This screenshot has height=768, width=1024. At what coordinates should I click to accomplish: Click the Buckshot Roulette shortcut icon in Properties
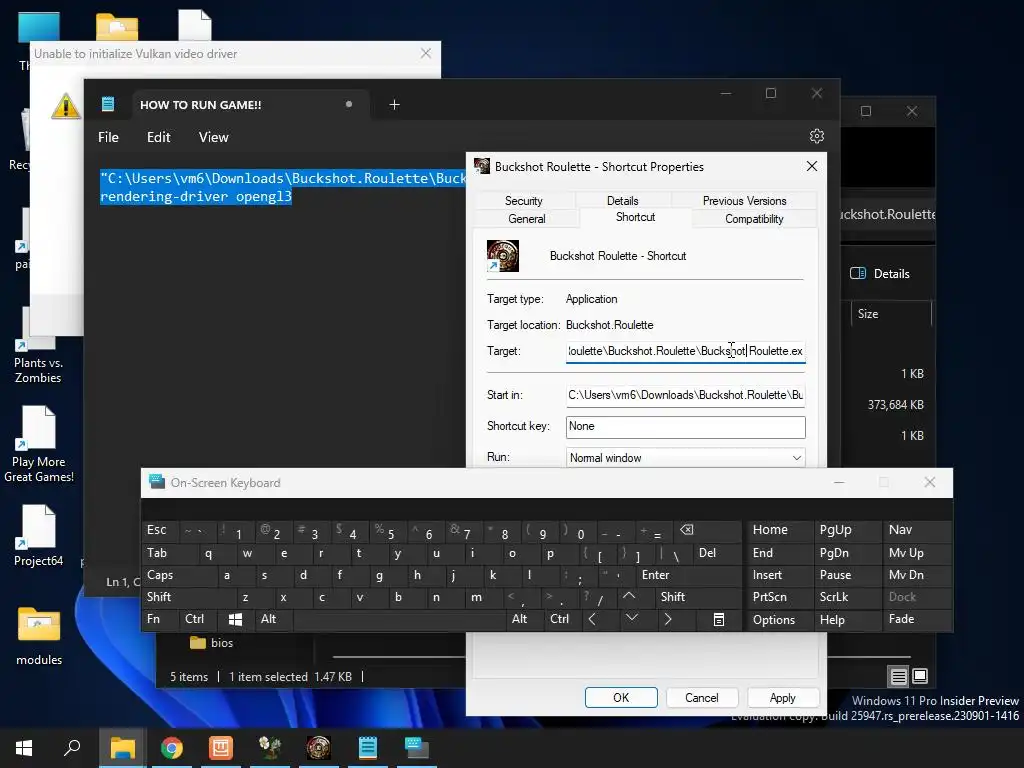pos(503,256)
